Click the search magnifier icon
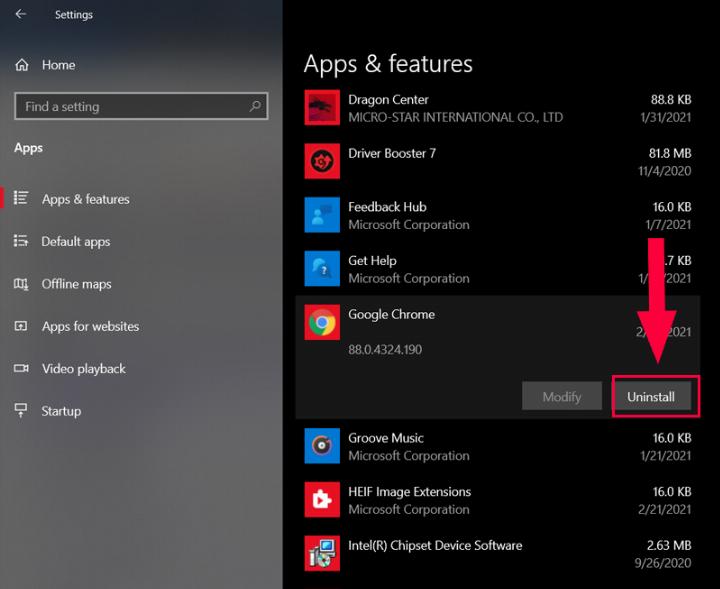The image size is (720, 589). click(x=256, y=106)
